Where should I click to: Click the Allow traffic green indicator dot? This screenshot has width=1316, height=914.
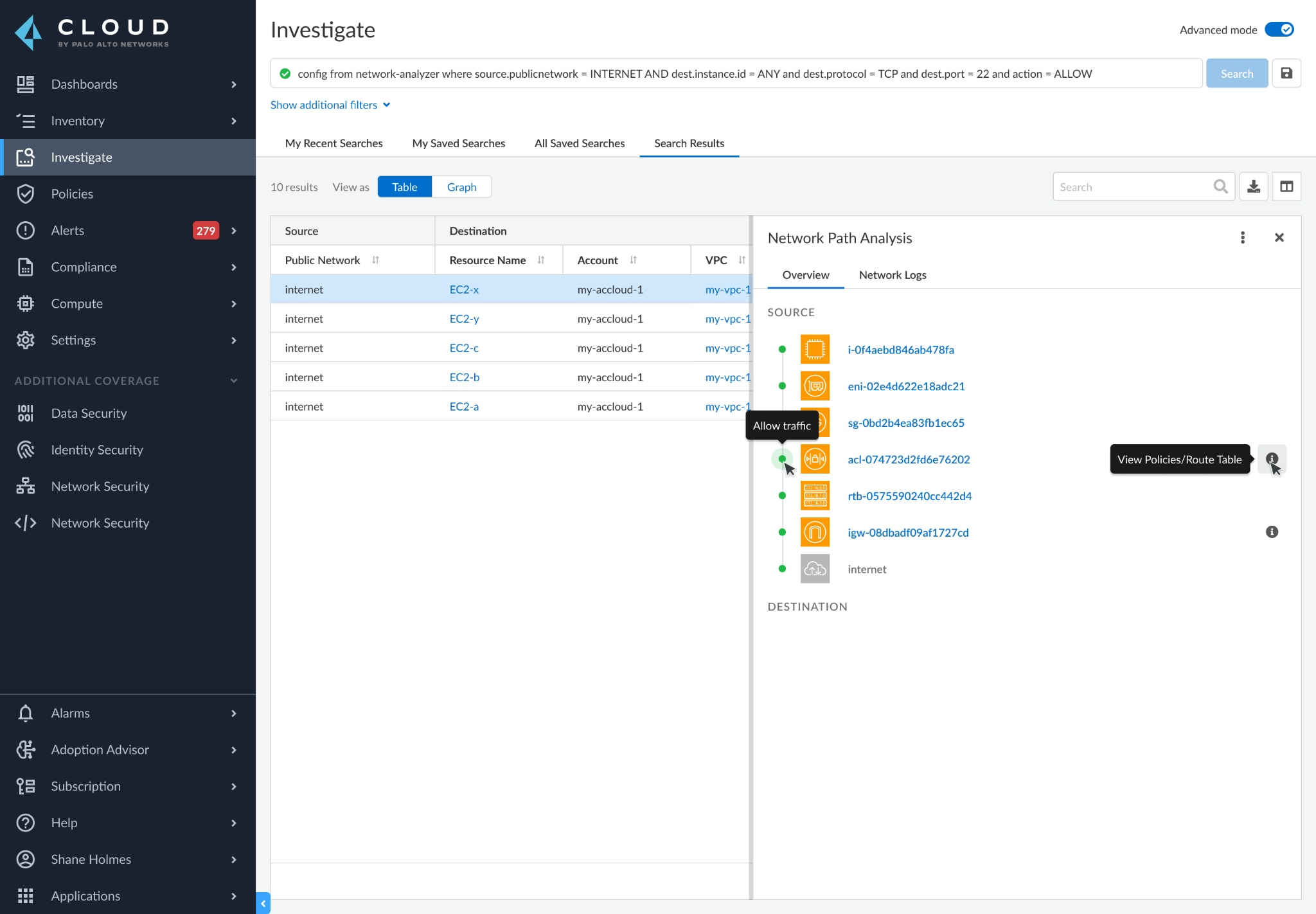point(783,459)
